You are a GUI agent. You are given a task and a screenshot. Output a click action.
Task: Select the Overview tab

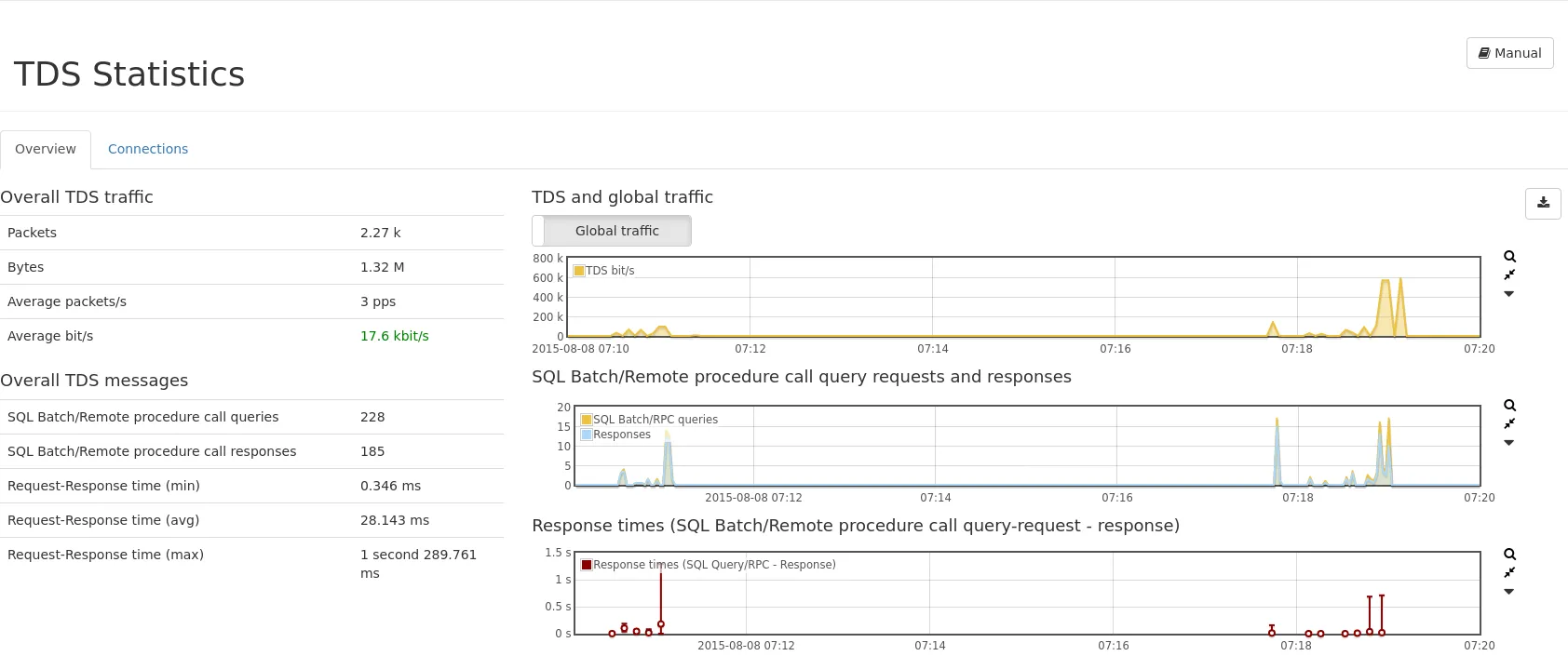[x=46, y=149]
